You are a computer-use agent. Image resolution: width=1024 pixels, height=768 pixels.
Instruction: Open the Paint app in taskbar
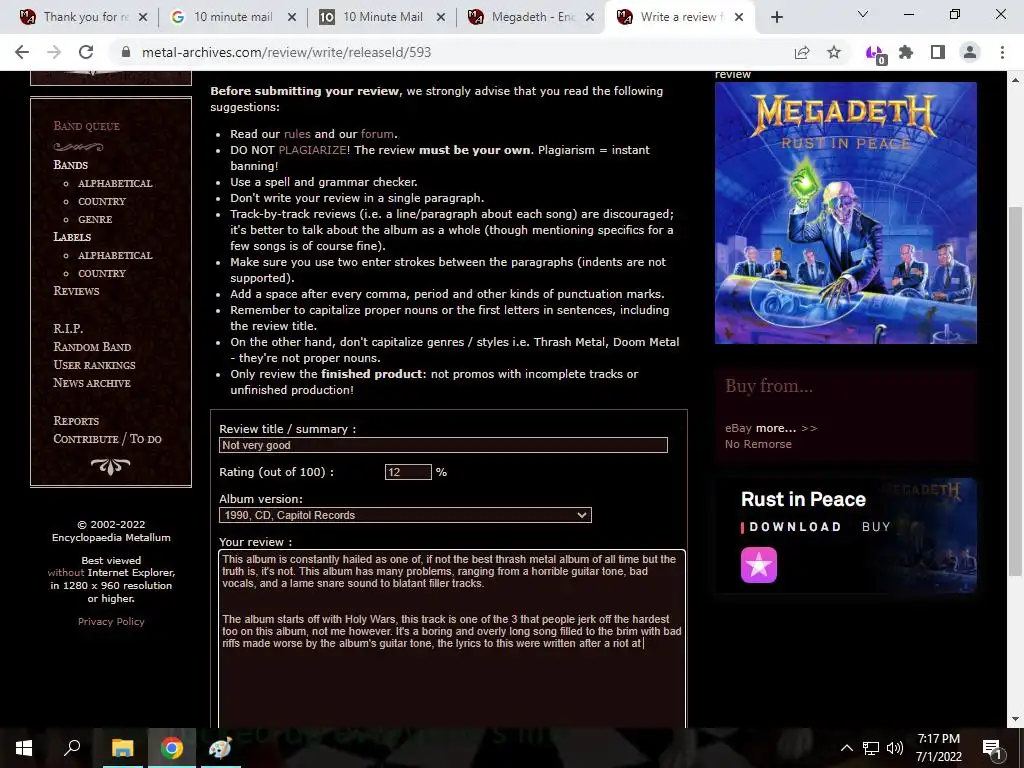(220, 748)
